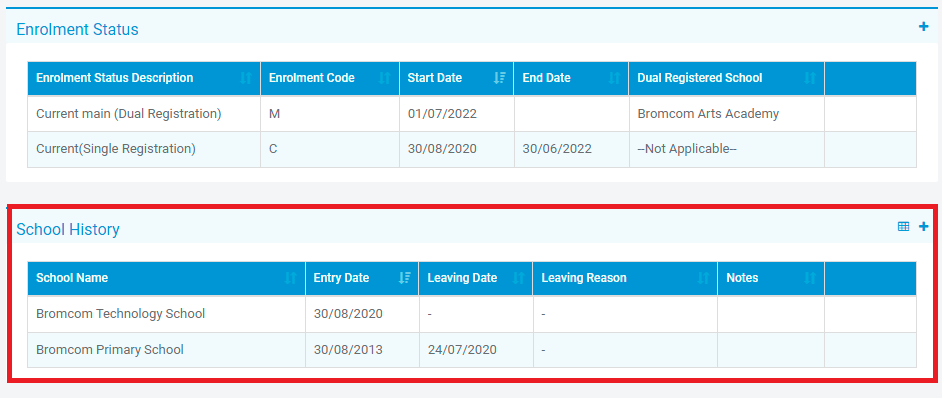942x398 pixels.
Task: Select enrolment code C cell
Action: click(330, 149)
